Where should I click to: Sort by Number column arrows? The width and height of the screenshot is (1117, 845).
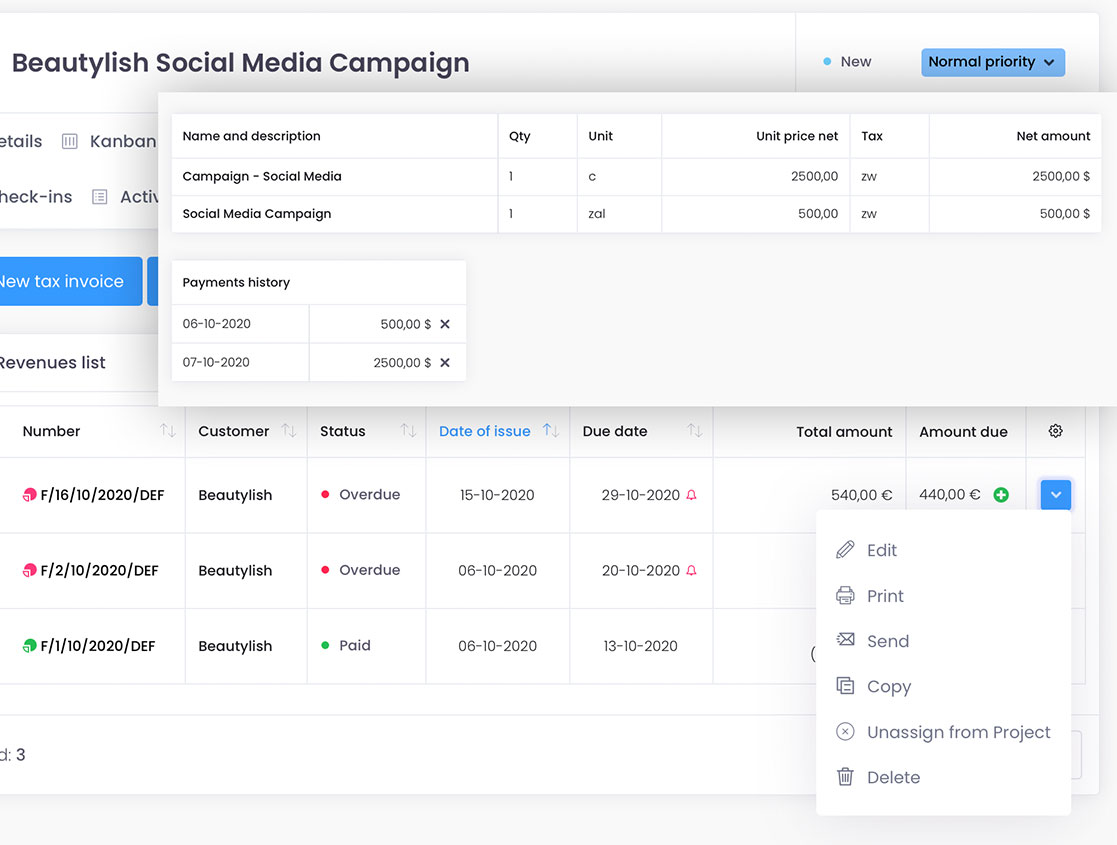tap(167, 430)
